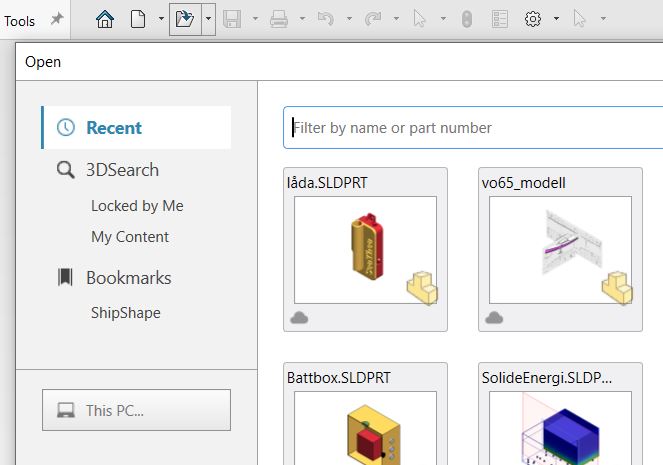This screenshot has height=465, width=663.
Task: Open the Tools menu
Action: pyautogui.click(x=20, y=20)
